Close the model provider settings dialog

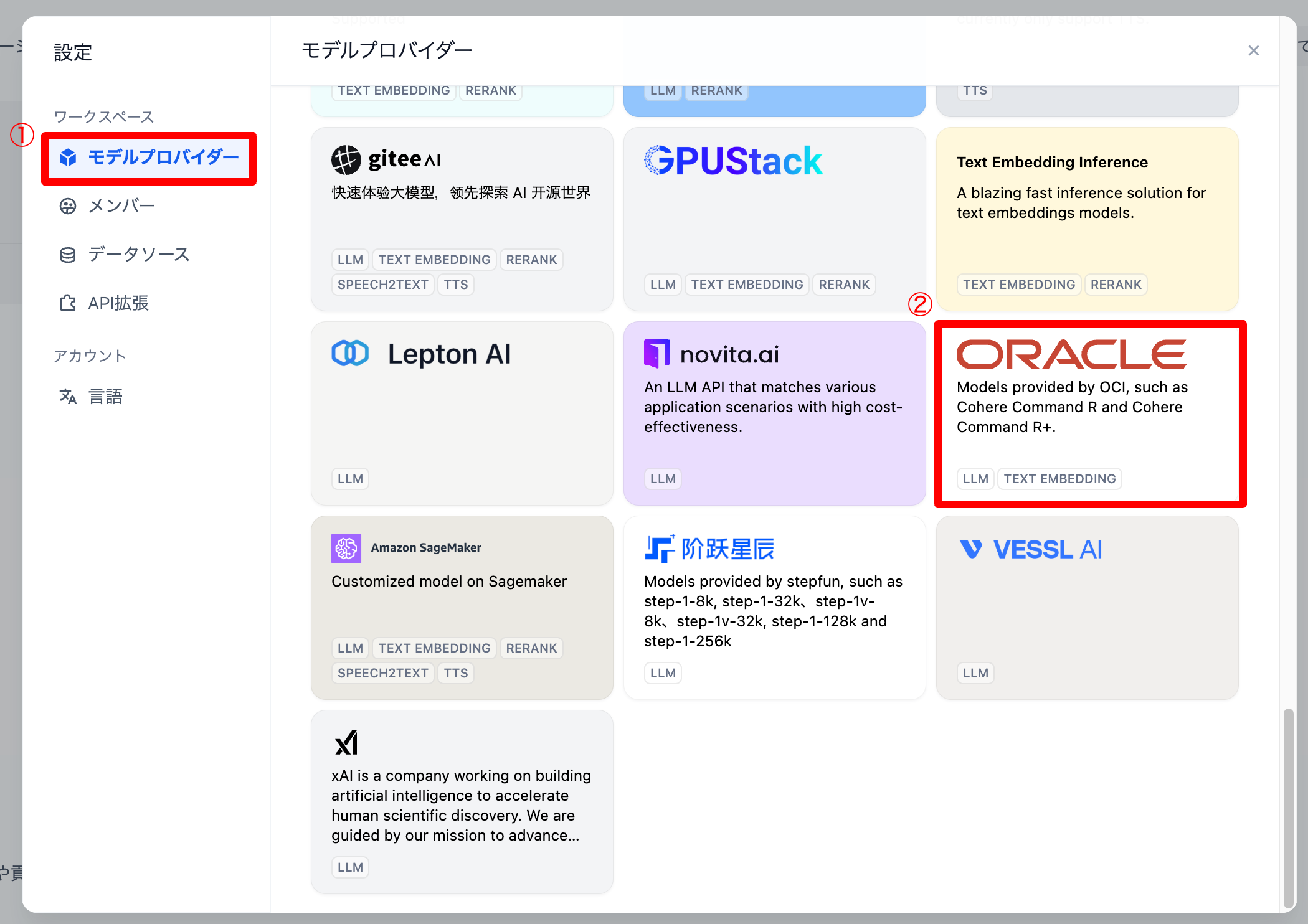click(x=1253, y=50)
